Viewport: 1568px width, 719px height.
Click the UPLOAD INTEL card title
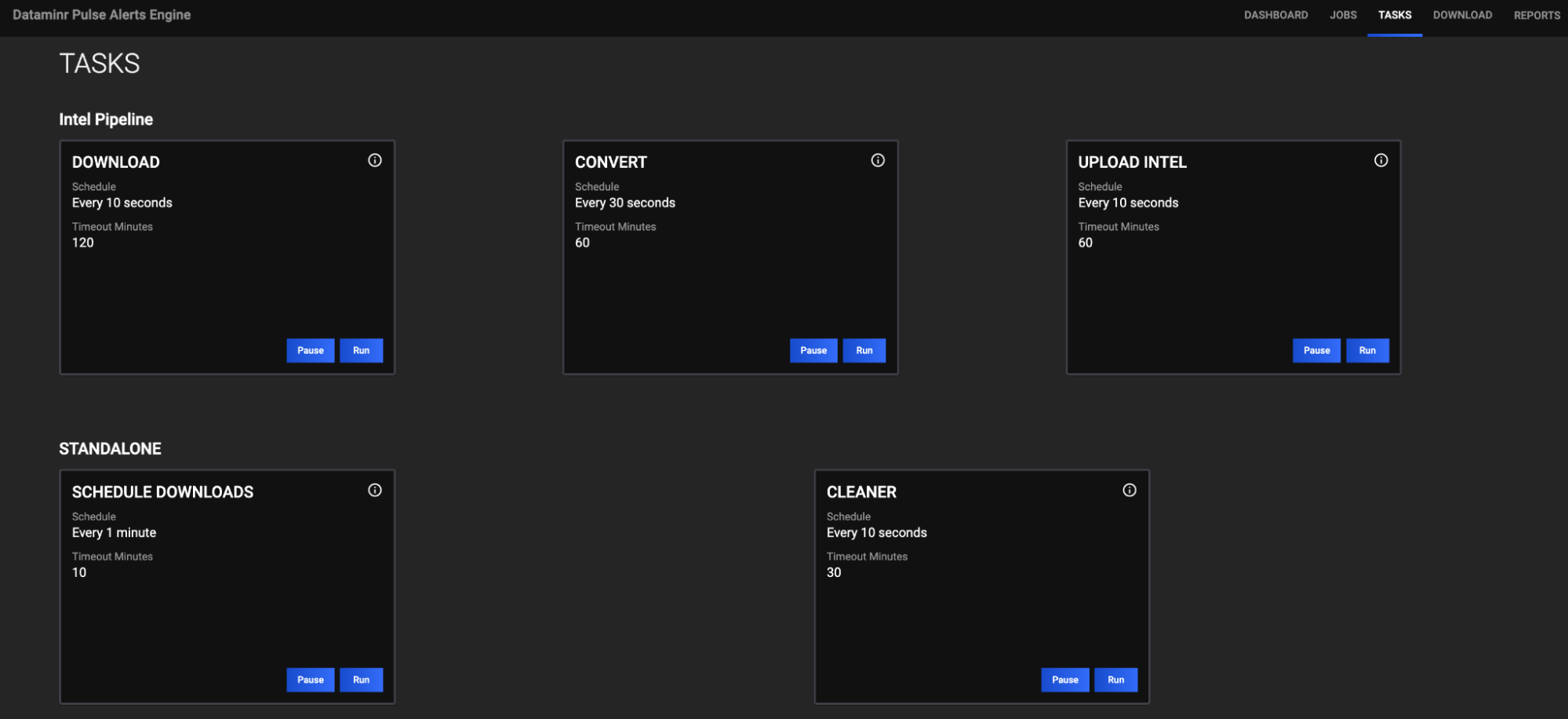point(1132,162)
